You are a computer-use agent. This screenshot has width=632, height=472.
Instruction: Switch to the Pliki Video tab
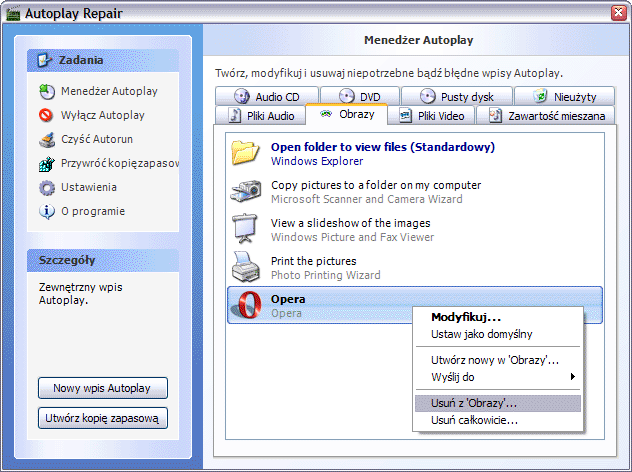tap(431, 115)
